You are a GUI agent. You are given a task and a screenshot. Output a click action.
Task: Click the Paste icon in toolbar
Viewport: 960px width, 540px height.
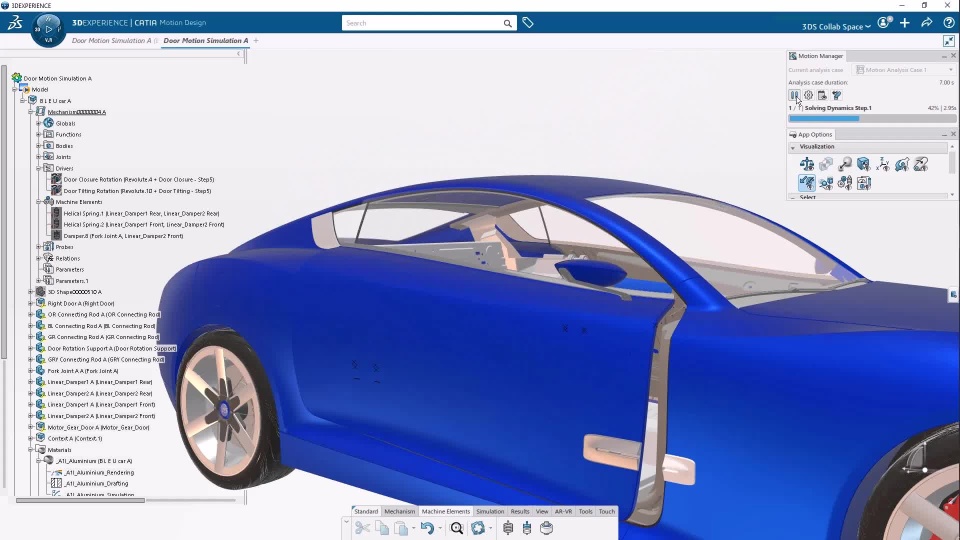(x=401, y=528)
